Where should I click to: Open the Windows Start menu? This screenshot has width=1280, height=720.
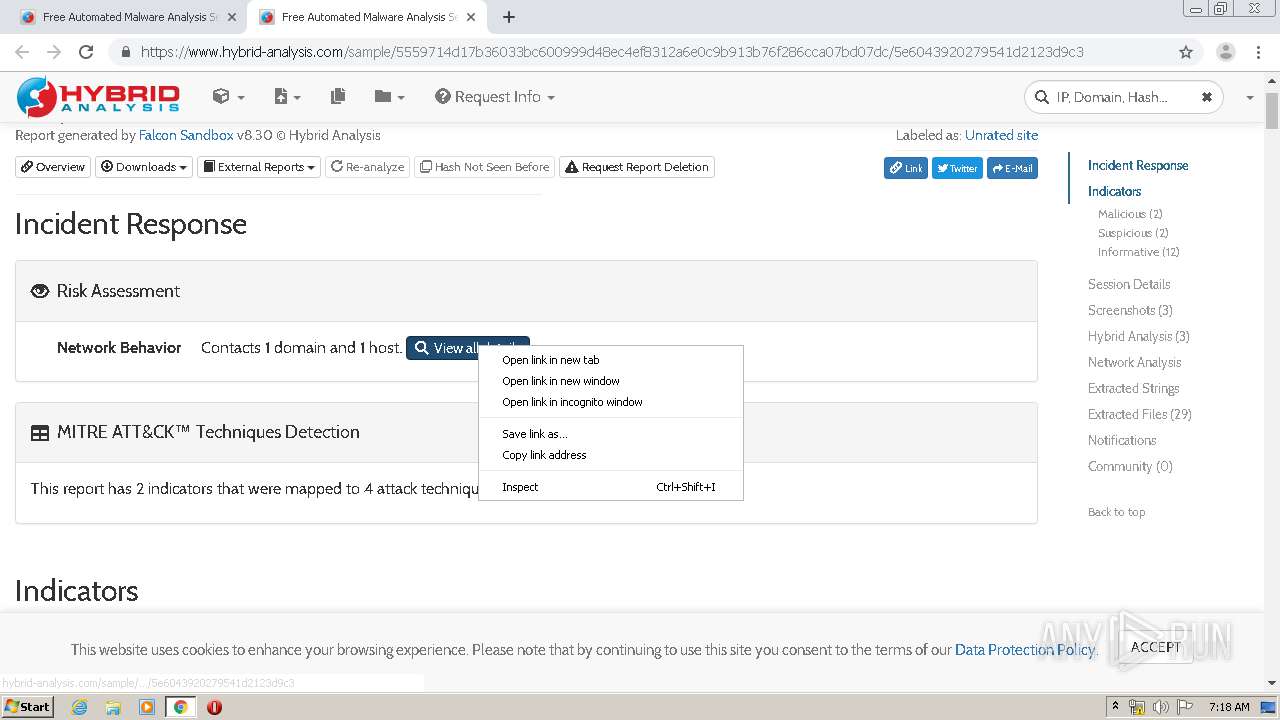[x=27, y=707]
